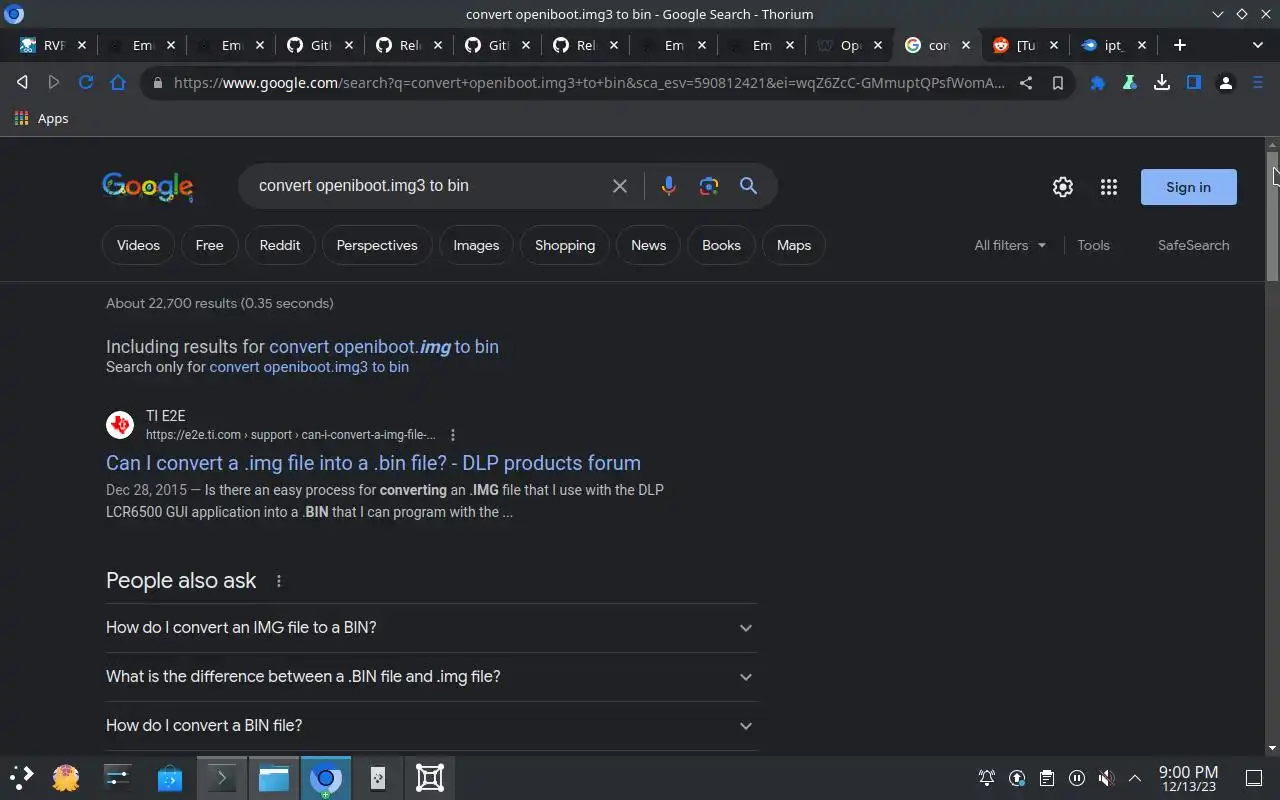
Task: Bookmark this page
Action: point(1057,83)
